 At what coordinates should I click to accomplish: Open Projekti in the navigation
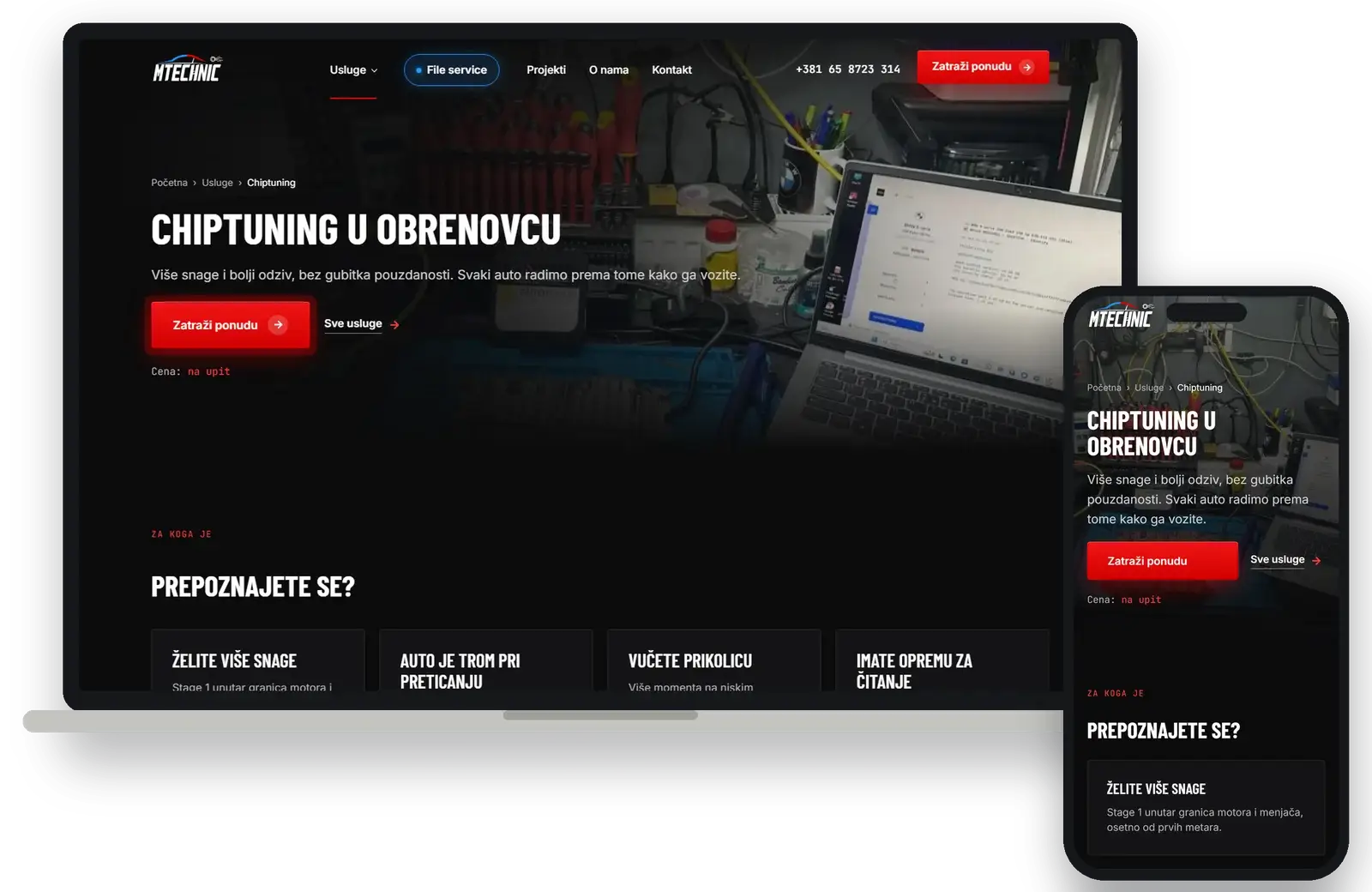click(x=546, y=70)
